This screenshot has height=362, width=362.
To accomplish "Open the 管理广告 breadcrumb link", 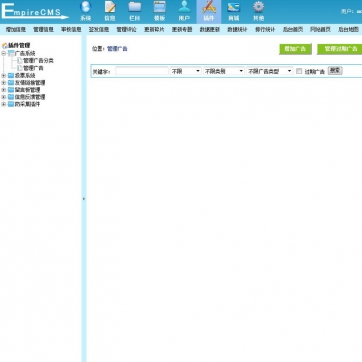I will click(x=117, y=49).
